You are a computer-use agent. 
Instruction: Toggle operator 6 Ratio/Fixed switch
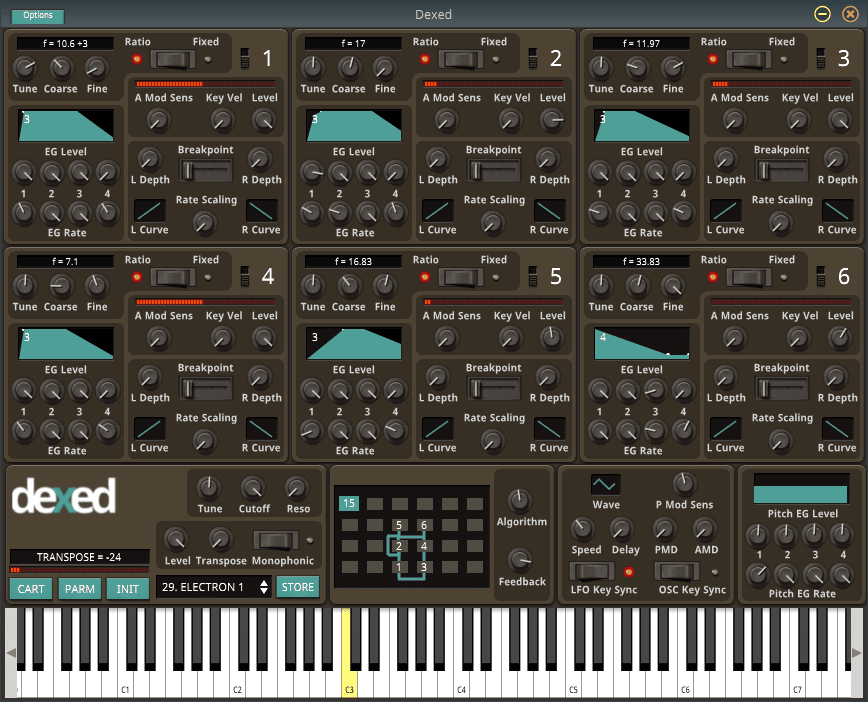click(748, 277)
